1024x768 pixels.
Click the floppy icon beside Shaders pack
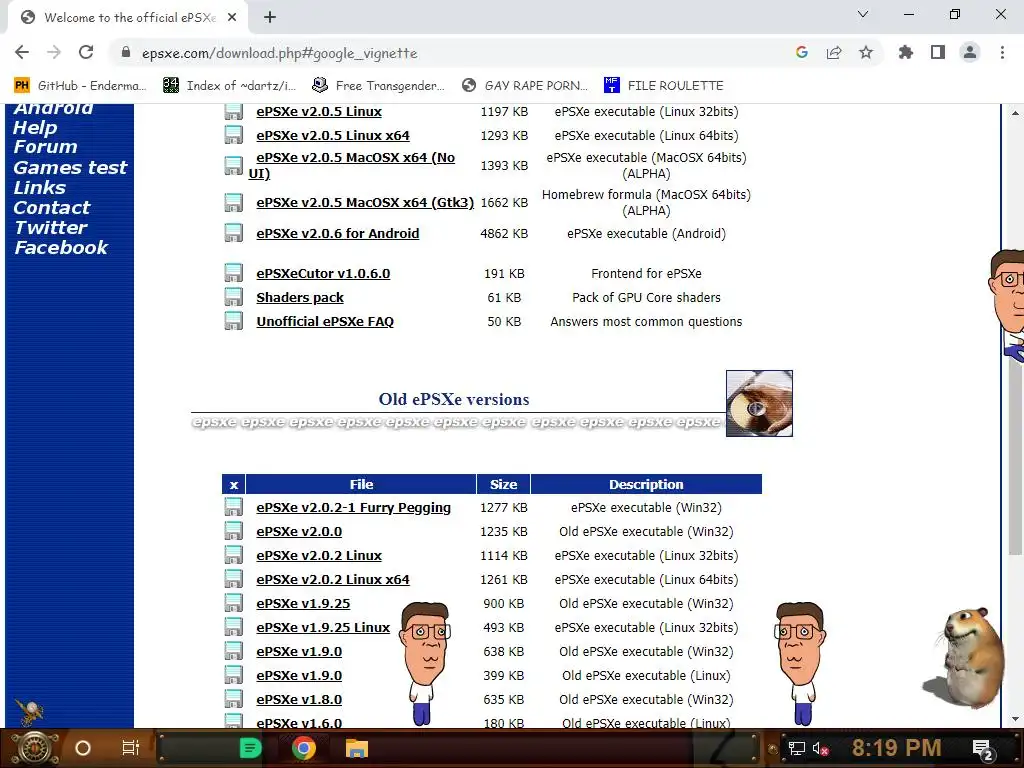click(x=233, y=297)
